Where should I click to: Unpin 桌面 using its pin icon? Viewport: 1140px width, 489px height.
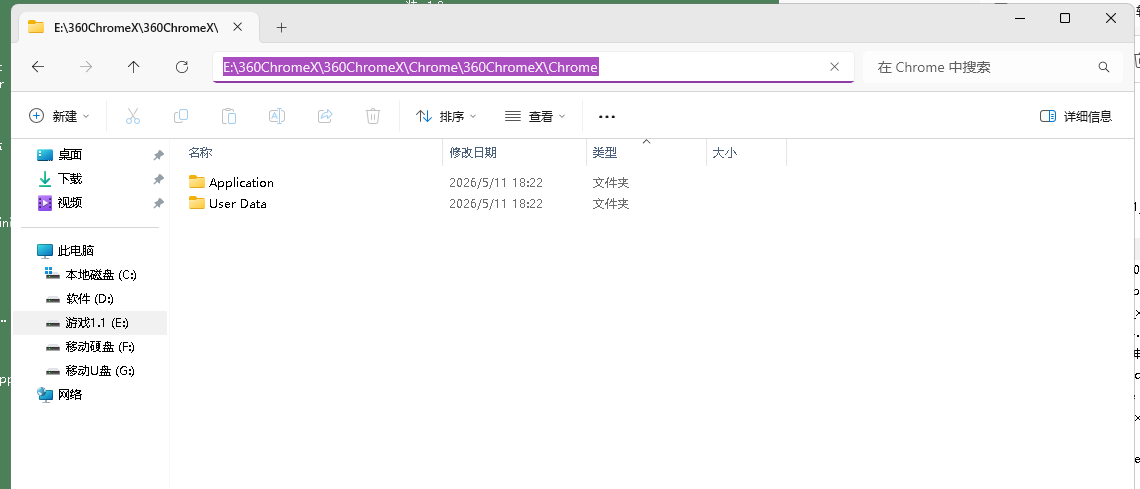[158, 155]
